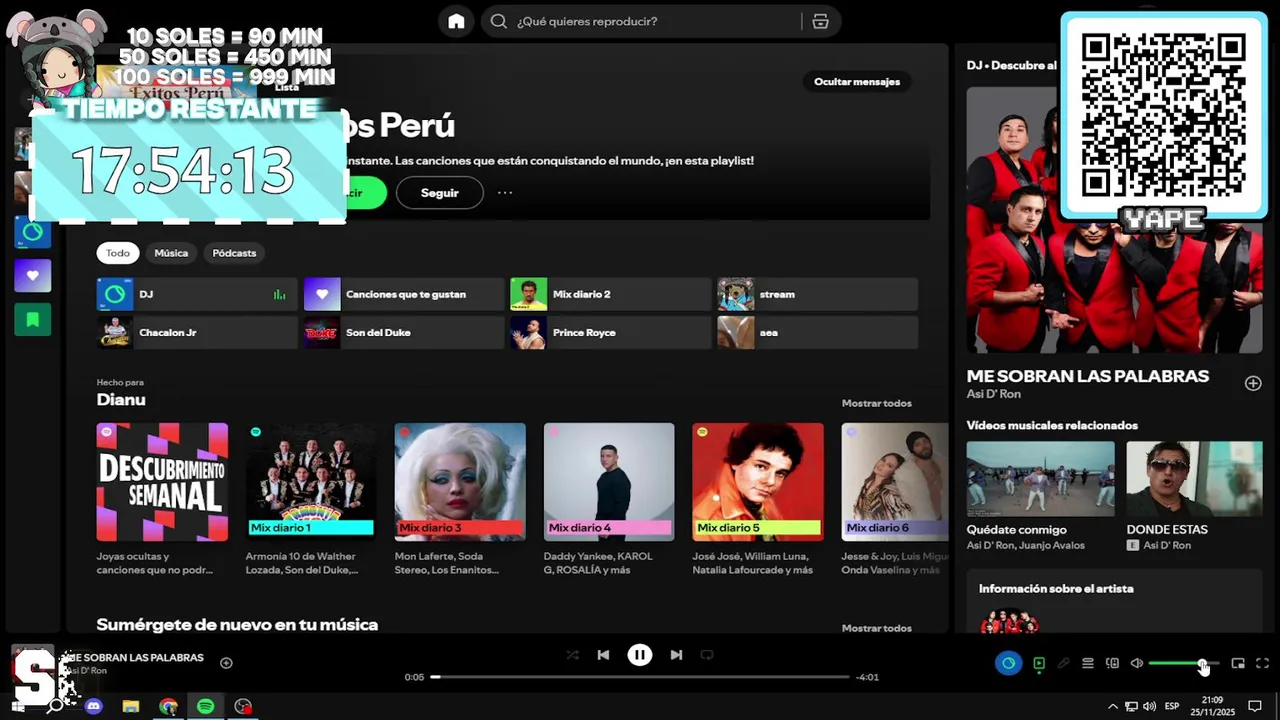Open Mix diario 4 cover
This screenshot has height=720, width=1280.
coord(609,482)
